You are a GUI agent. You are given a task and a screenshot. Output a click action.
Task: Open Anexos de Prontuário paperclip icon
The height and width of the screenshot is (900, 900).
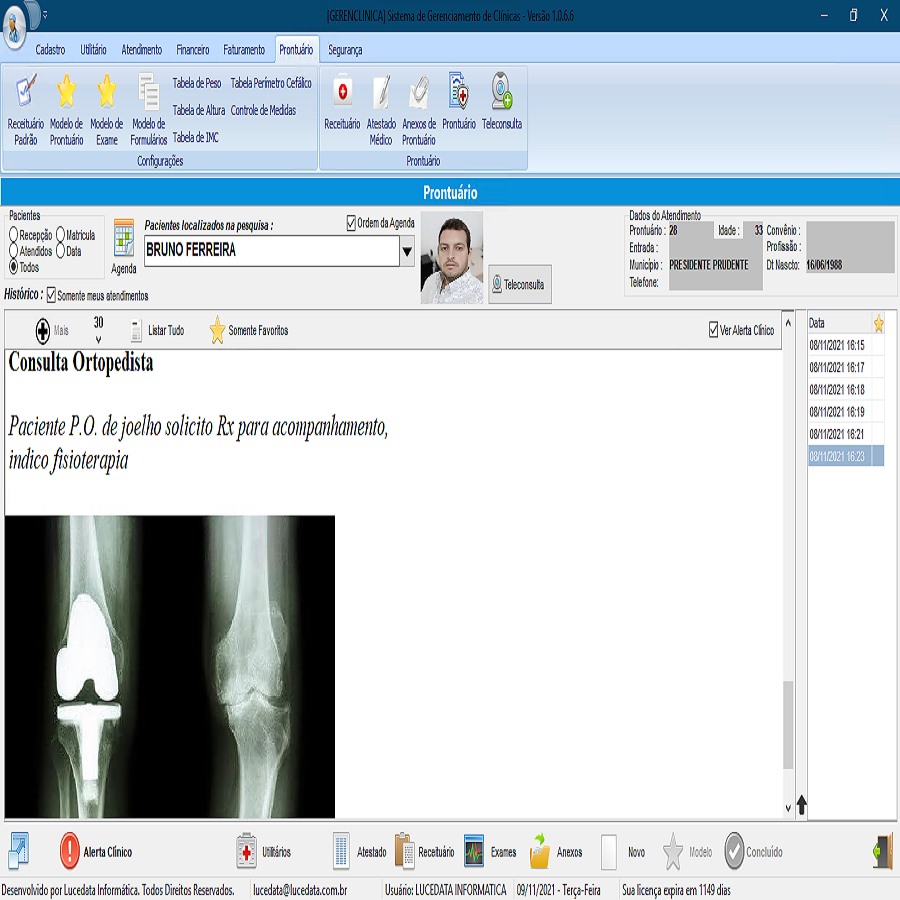coord(419,93)
